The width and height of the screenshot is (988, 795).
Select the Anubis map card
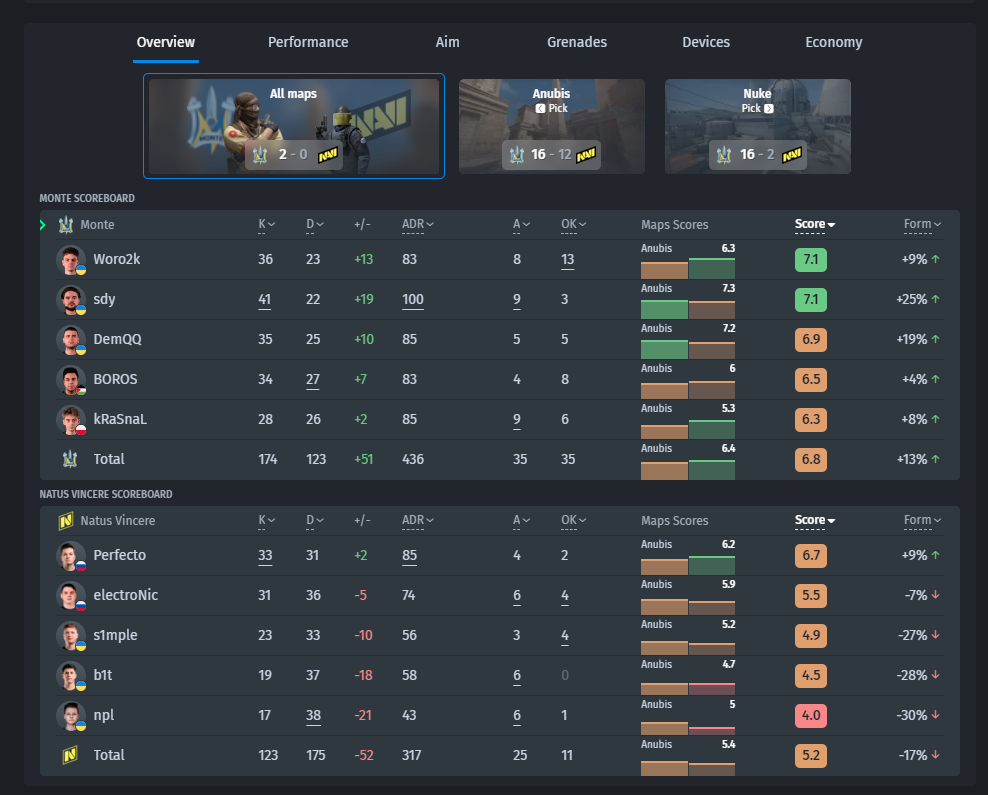tap(551, 126)
